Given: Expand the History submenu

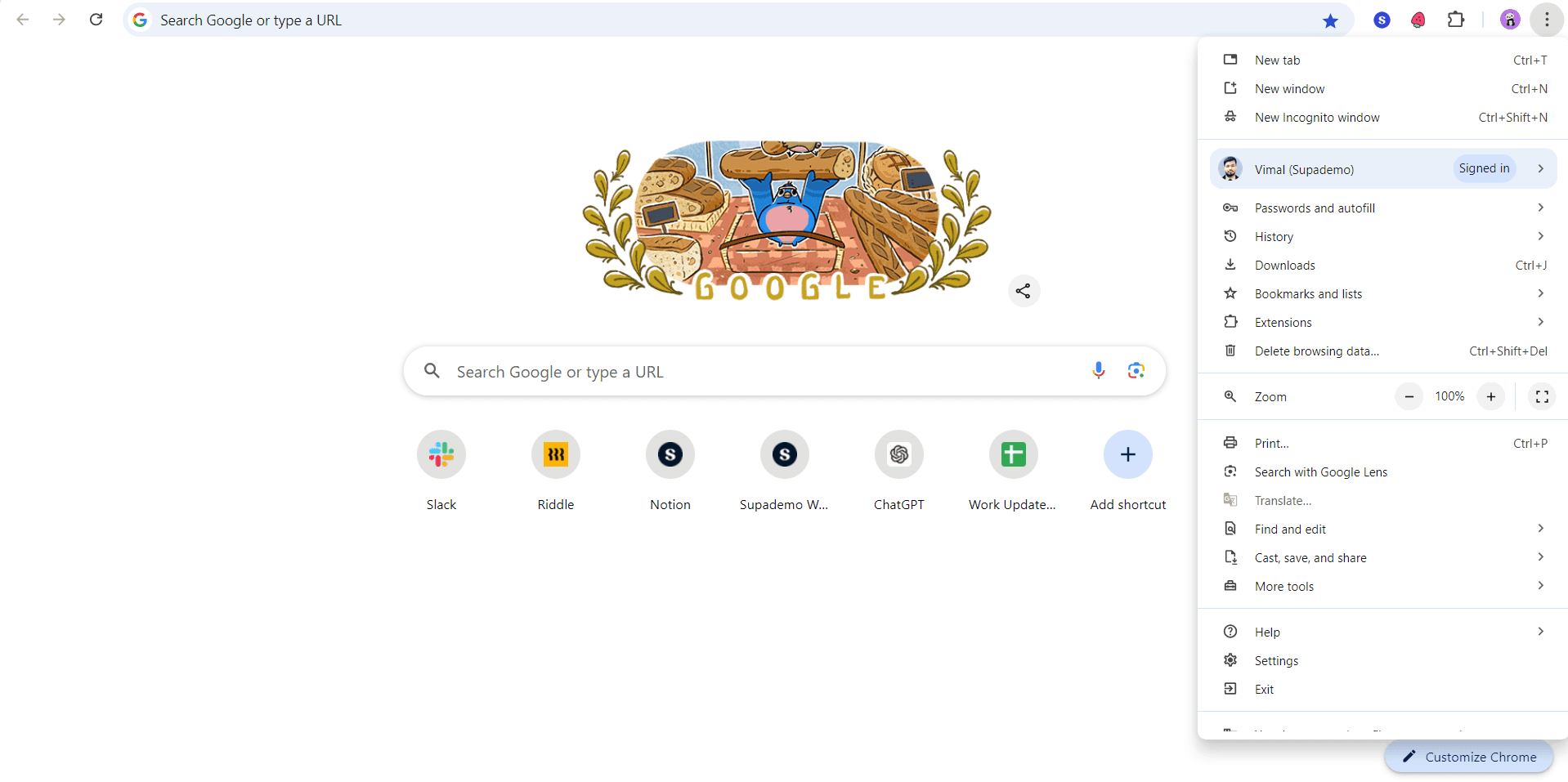Looking at the screenshot, I should click(x=1382, y=237).
